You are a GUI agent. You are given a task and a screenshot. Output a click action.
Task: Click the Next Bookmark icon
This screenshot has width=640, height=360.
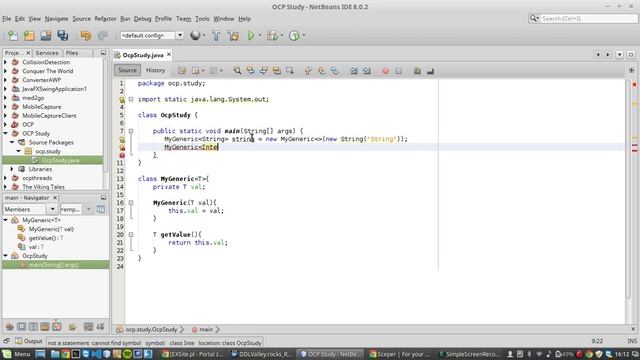point(321,71)
